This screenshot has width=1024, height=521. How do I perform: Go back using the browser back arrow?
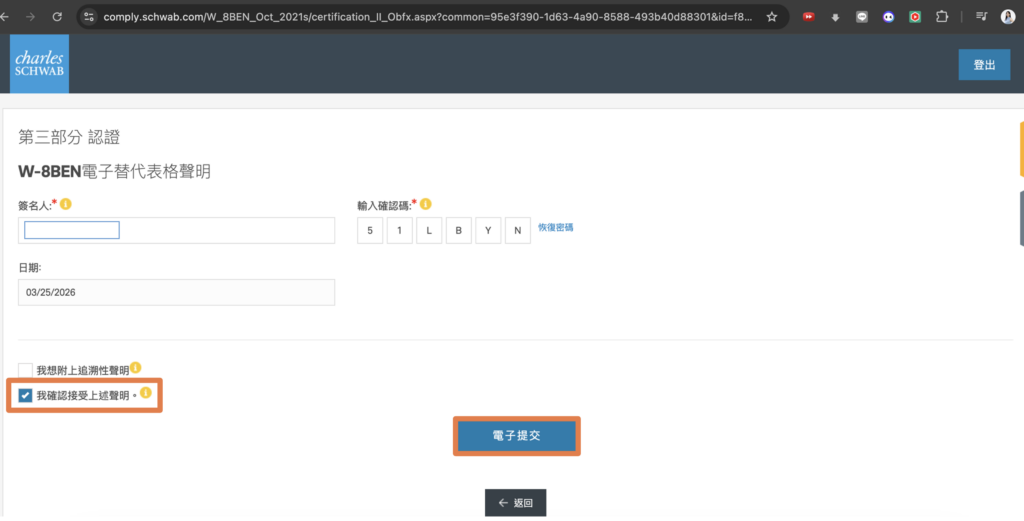pyautogui.click(x=9, y=17)
